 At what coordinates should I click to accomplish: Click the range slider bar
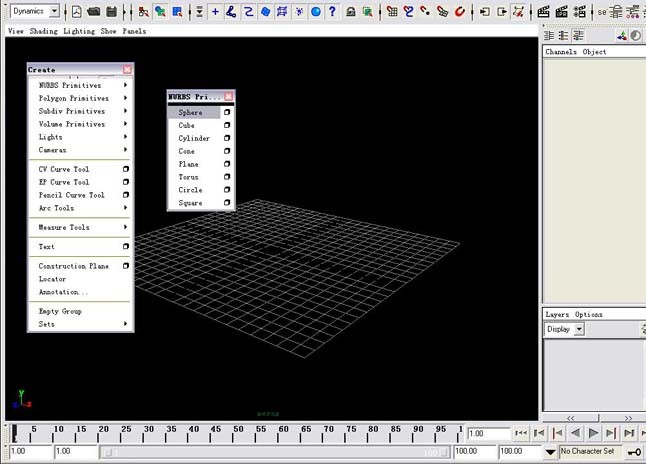(275, 453)
